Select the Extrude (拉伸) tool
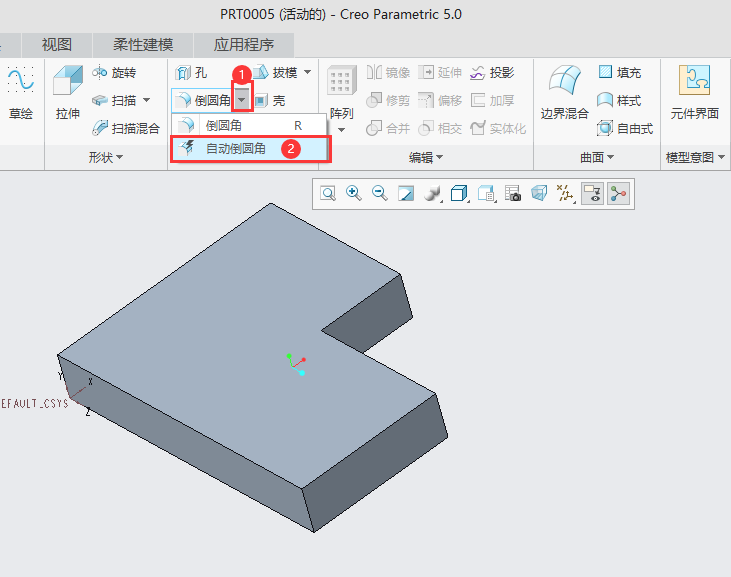 68,93
